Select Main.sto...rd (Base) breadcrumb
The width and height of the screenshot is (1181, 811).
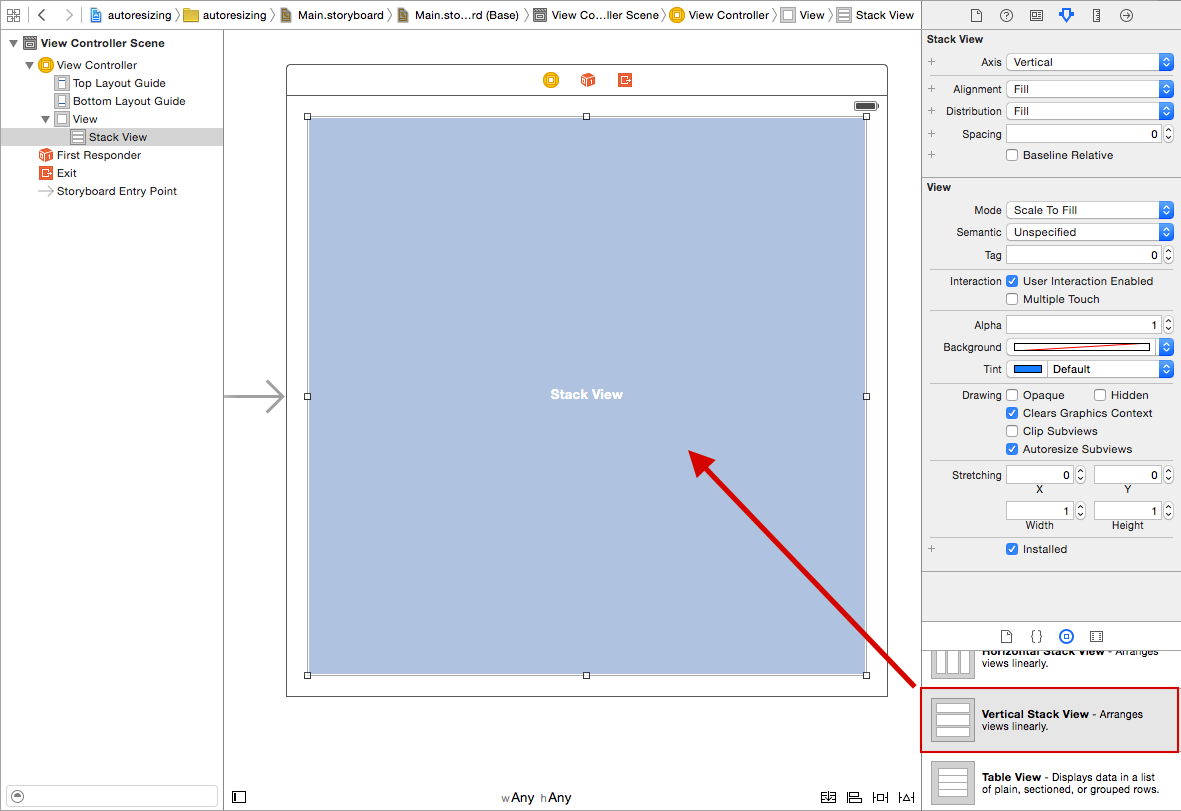[458, 15]
